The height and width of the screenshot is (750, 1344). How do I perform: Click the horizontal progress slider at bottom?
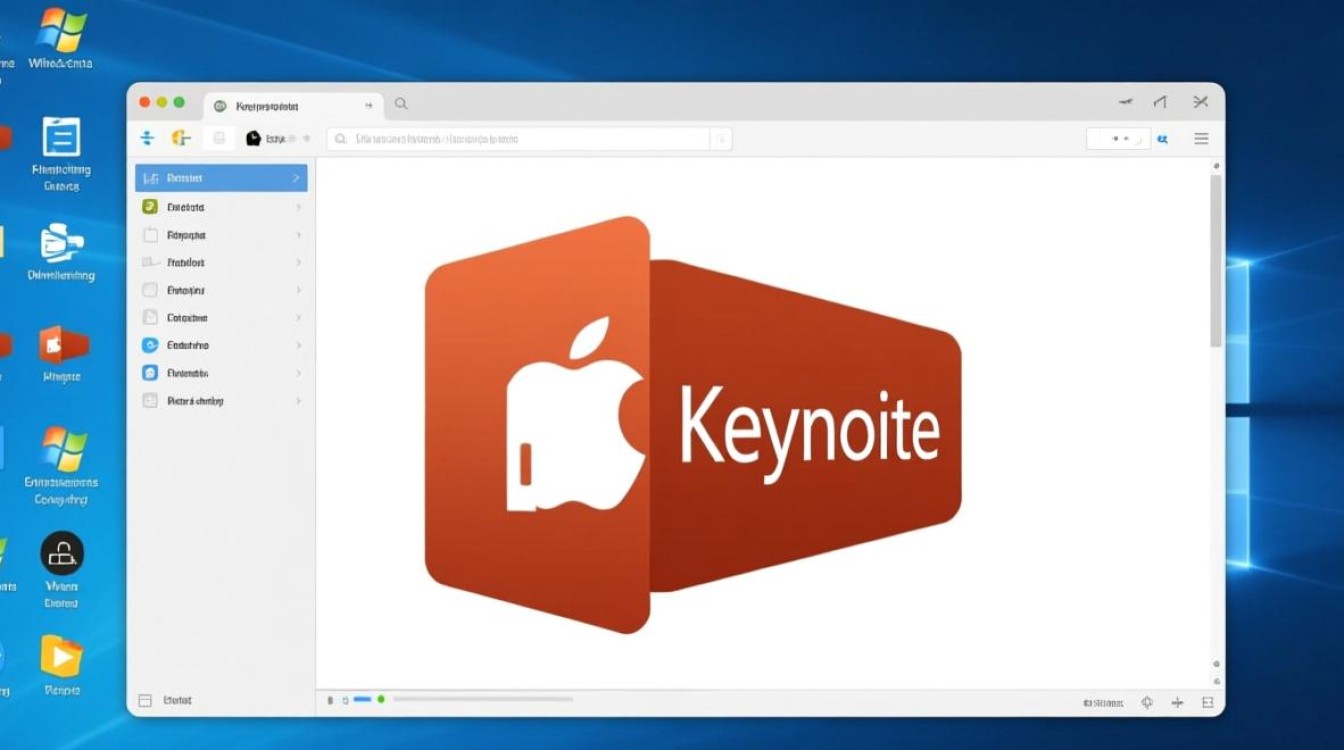click(482, 699)
